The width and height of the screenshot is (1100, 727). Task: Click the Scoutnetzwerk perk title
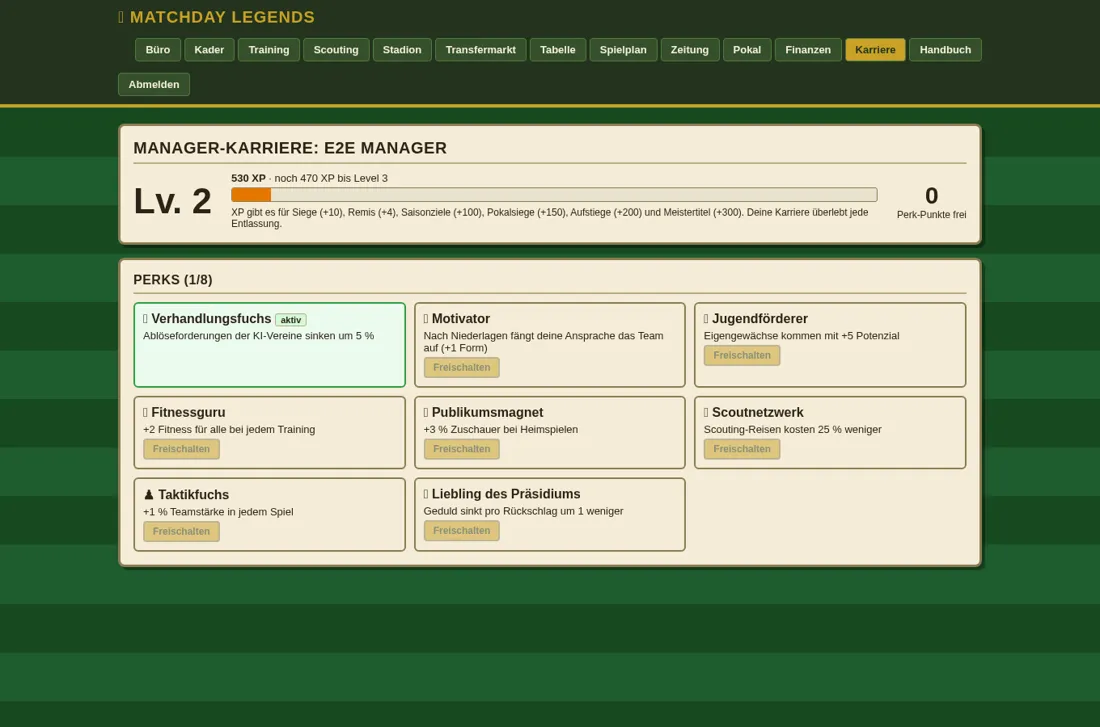758,413
